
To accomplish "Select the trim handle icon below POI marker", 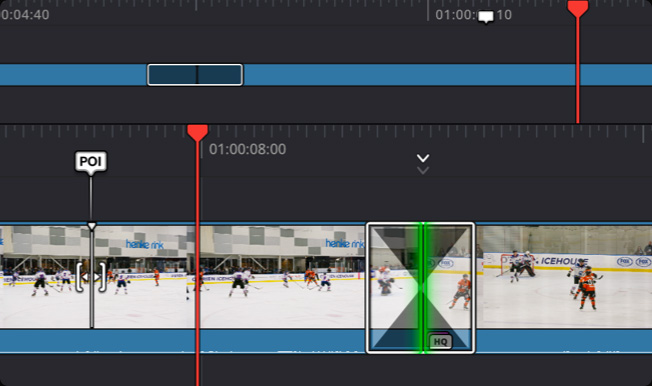I will click(x=91, y=277).
